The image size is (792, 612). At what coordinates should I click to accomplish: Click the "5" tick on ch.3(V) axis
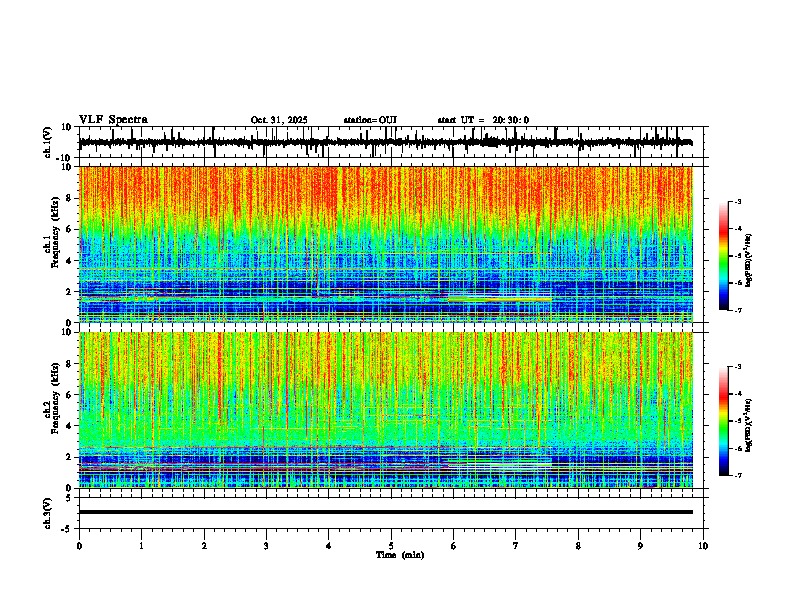point(70,497)
